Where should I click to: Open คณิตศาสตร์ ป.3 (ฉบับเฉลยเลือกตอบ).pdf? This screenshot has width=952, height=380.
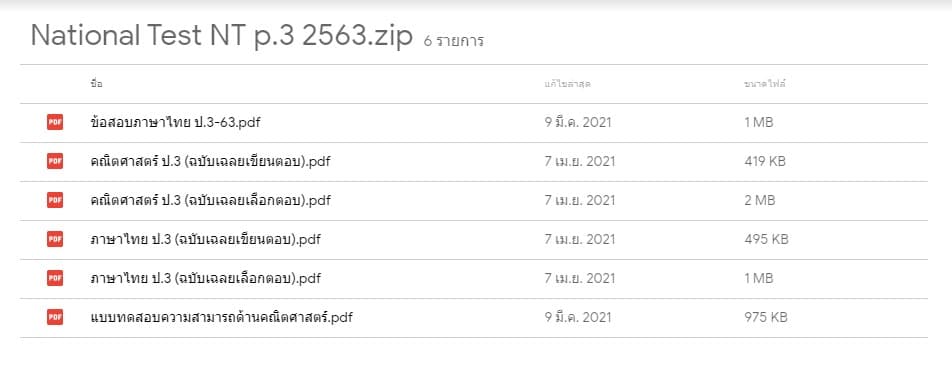tap(210, 200)
